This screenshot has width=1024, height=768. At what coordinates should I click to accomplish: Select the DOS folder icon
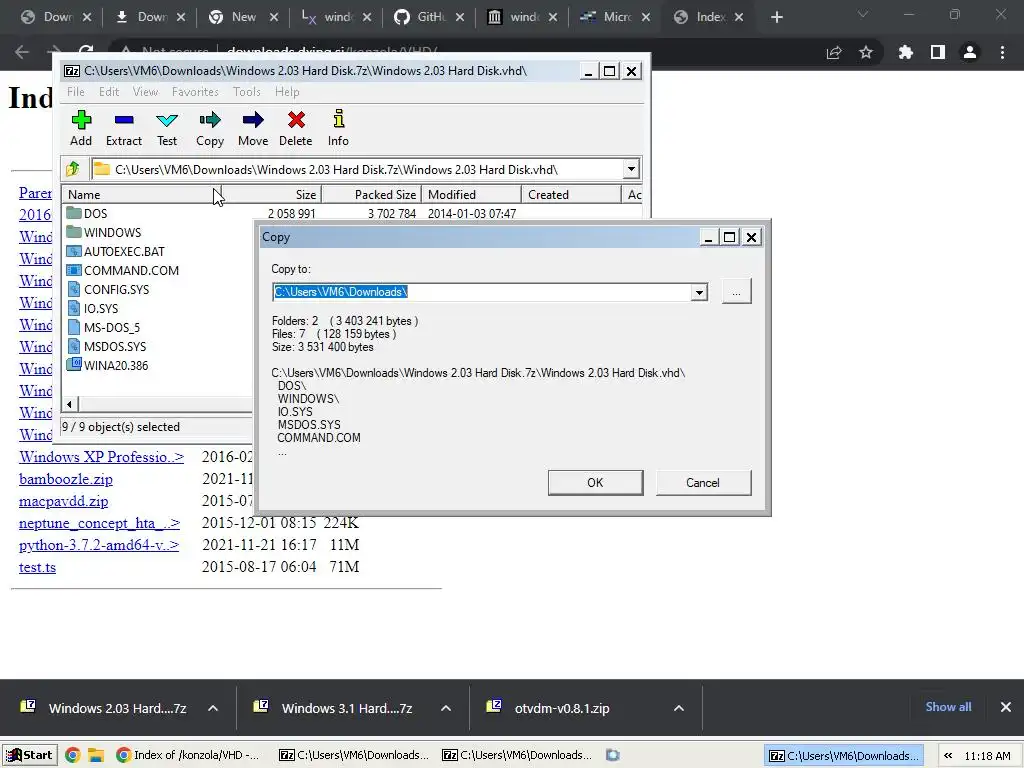click(74, 214)
